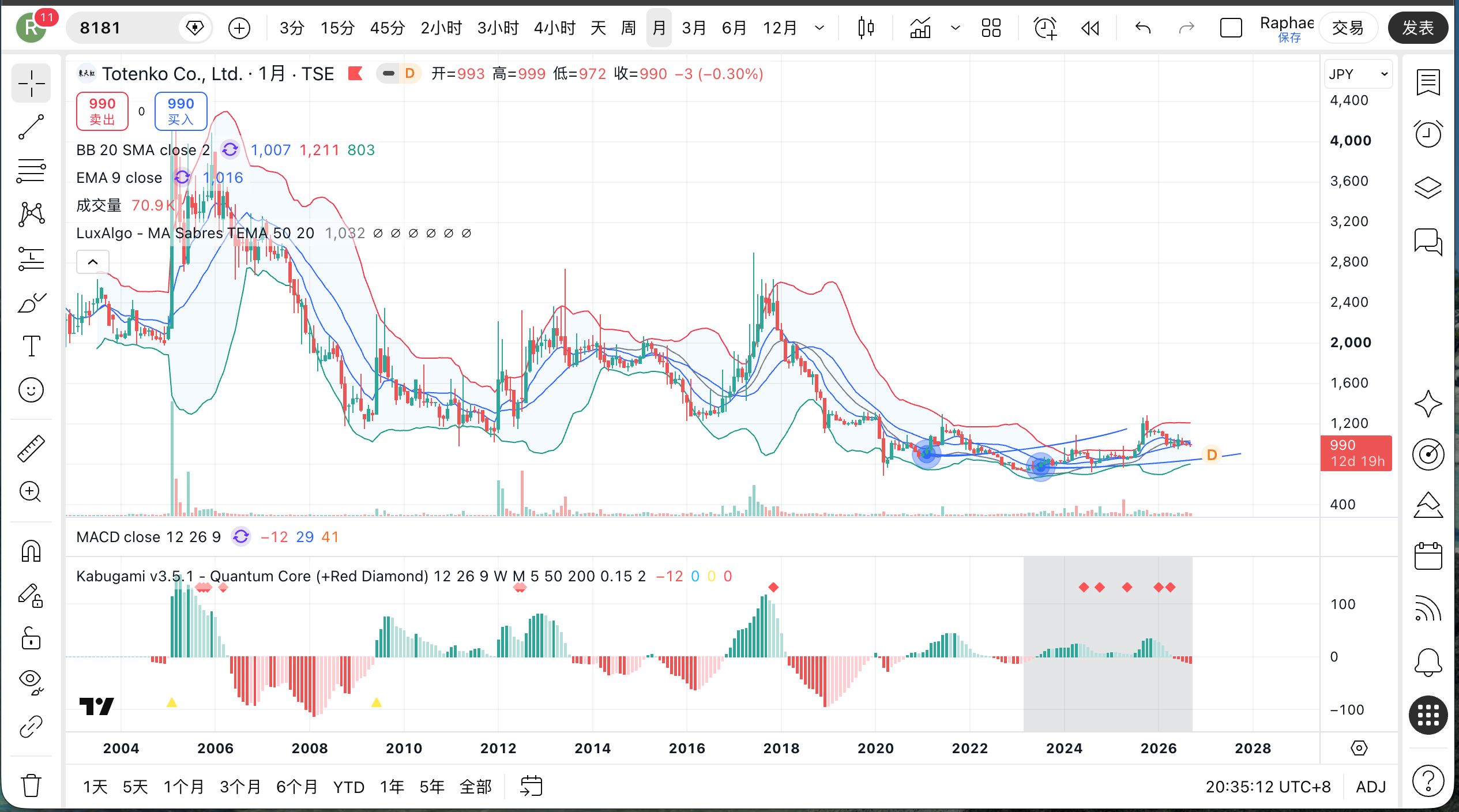Screen dimensions: 1459x812
Task: Toggle hide all drawings visibility
Action: pos(31,682)
